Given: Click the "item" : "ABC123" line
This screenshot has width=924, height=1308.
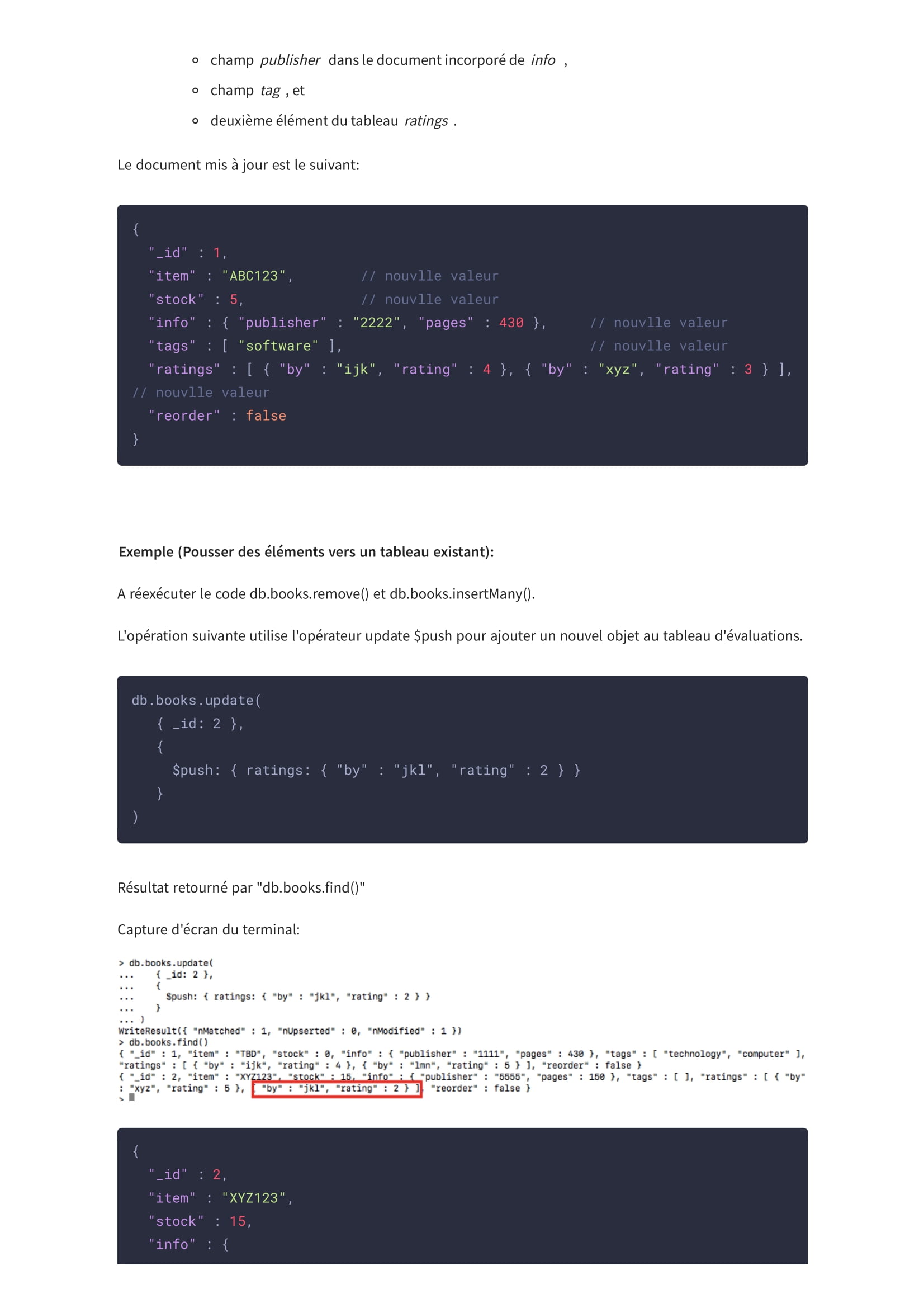Looking at the screenshot, I should pos(220,276).
